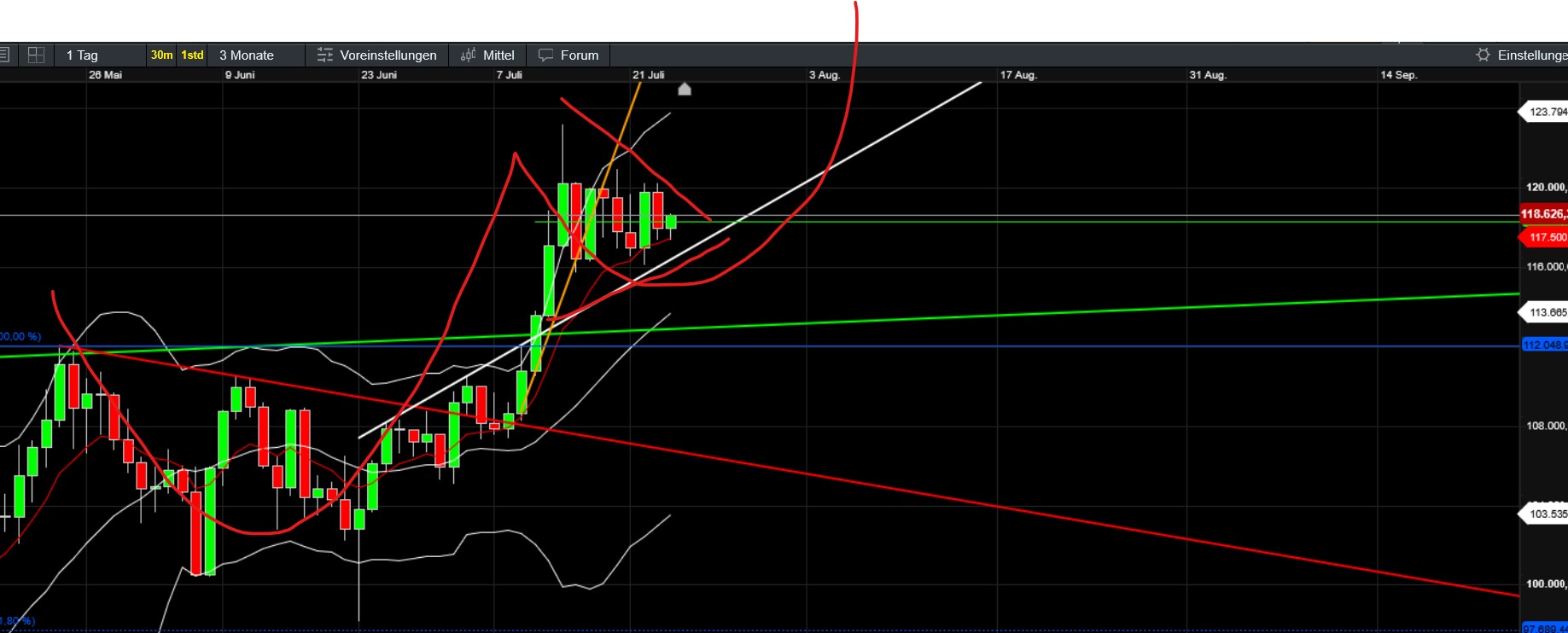
Task: Click the 9 Juni date label
Action: click(240, 75)
